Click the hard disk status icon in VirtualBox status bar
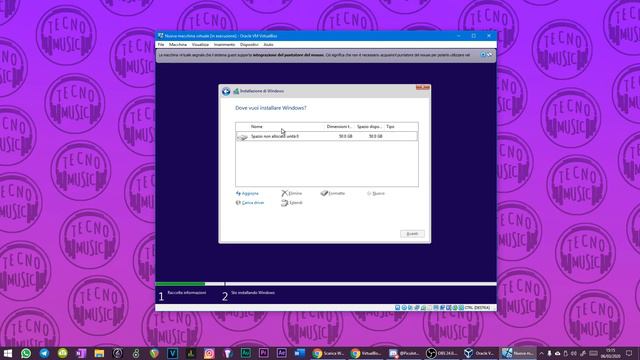This screenshot has height=360, width=640. click(x=398, y=308)
